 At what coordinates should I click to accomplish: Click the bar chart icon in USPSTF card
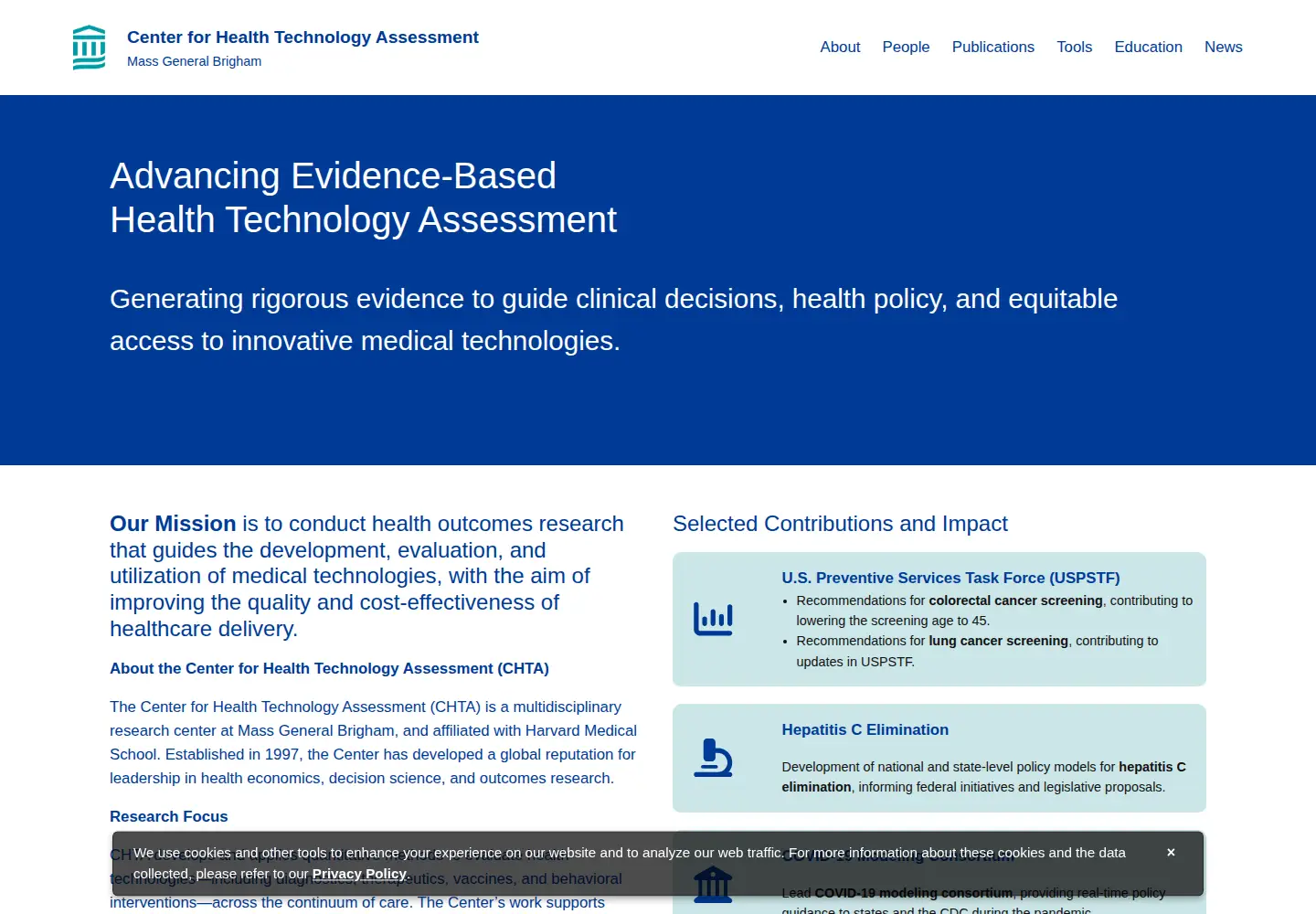[x=713, y=619]
